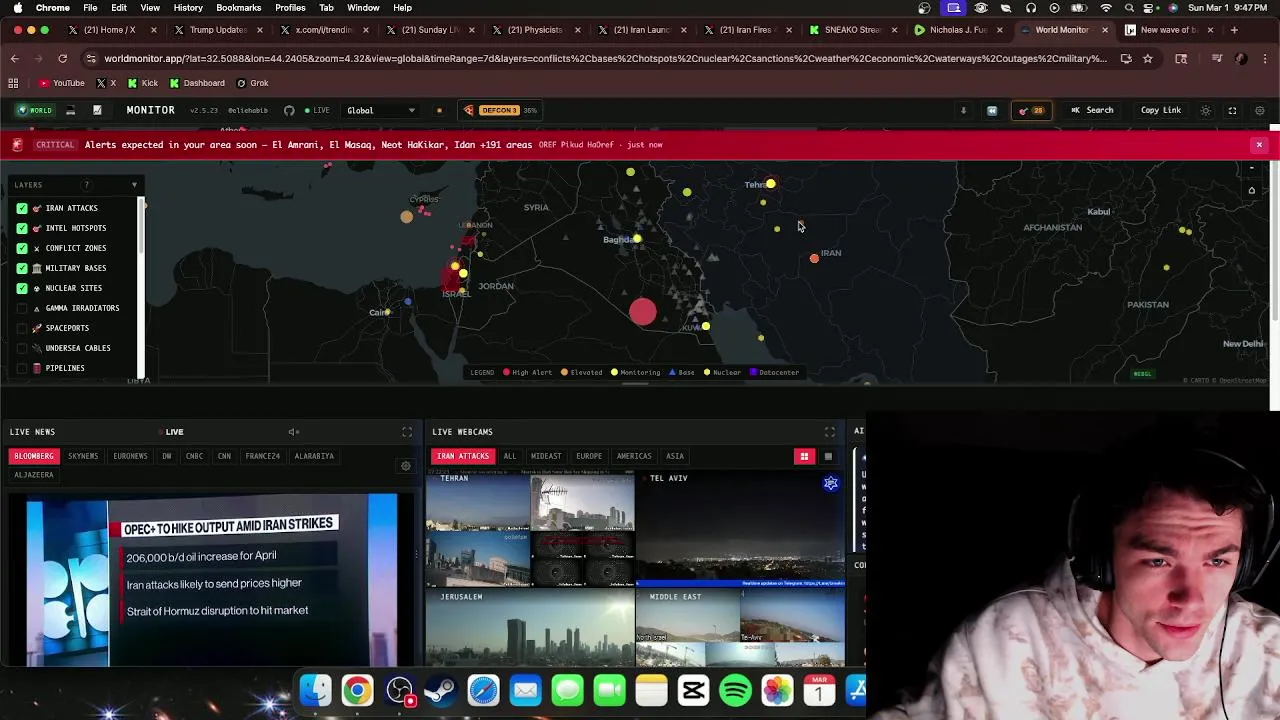1280x720 pixels.
Task: Click the download arrow icon in header
Action: [x=963, y=110]
